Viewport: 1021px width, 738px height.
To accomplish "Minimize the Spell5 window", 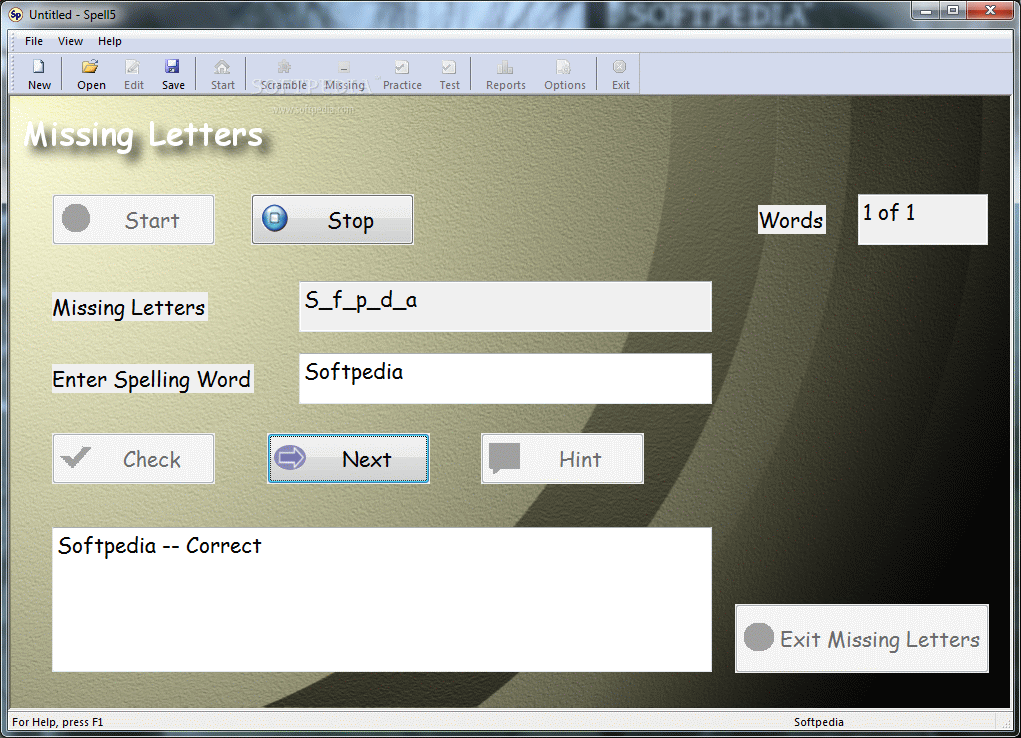I will click(925, 10).
